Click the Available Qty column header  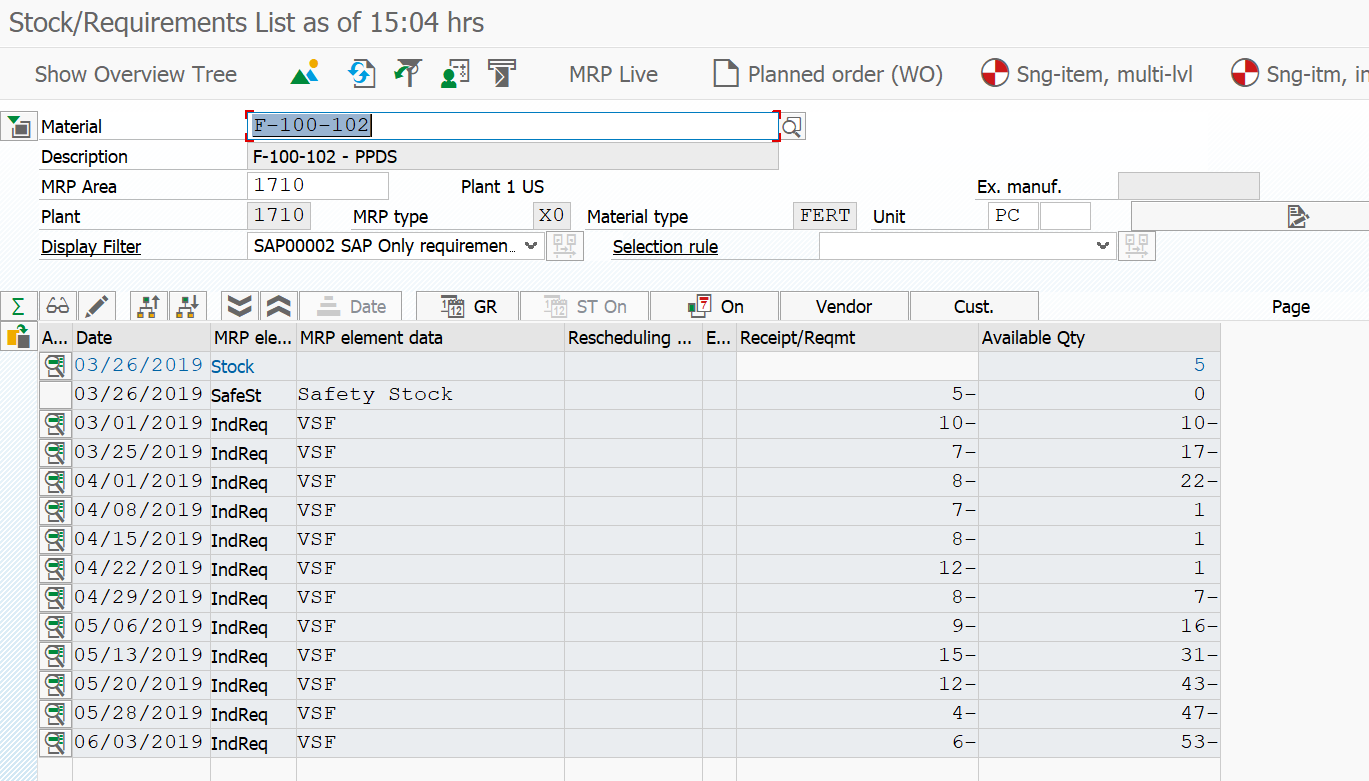click(1099, 338)
